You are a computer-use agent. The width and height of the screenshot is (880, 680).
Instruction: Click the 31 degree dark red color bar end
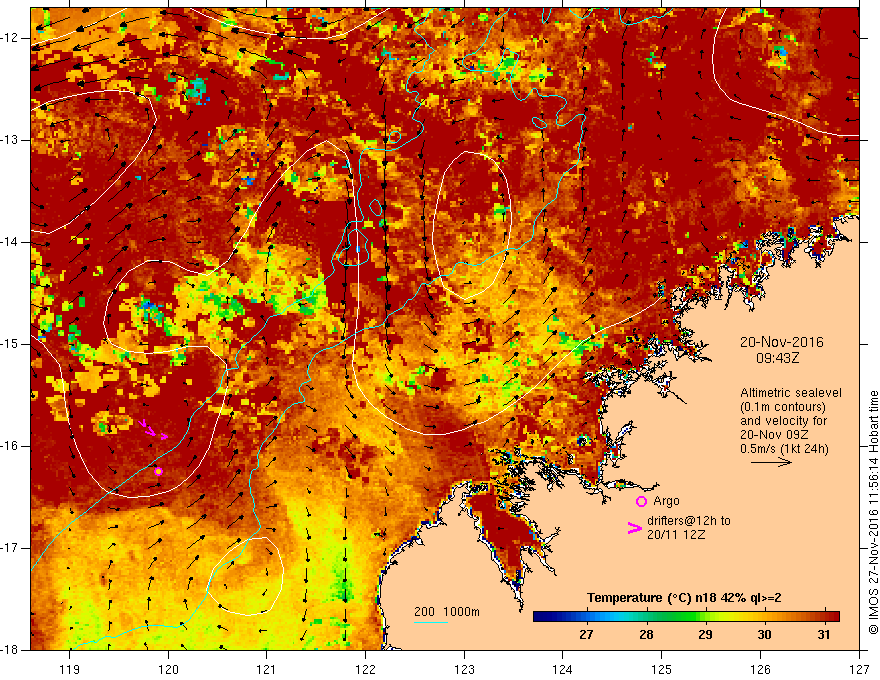point(834,617)
